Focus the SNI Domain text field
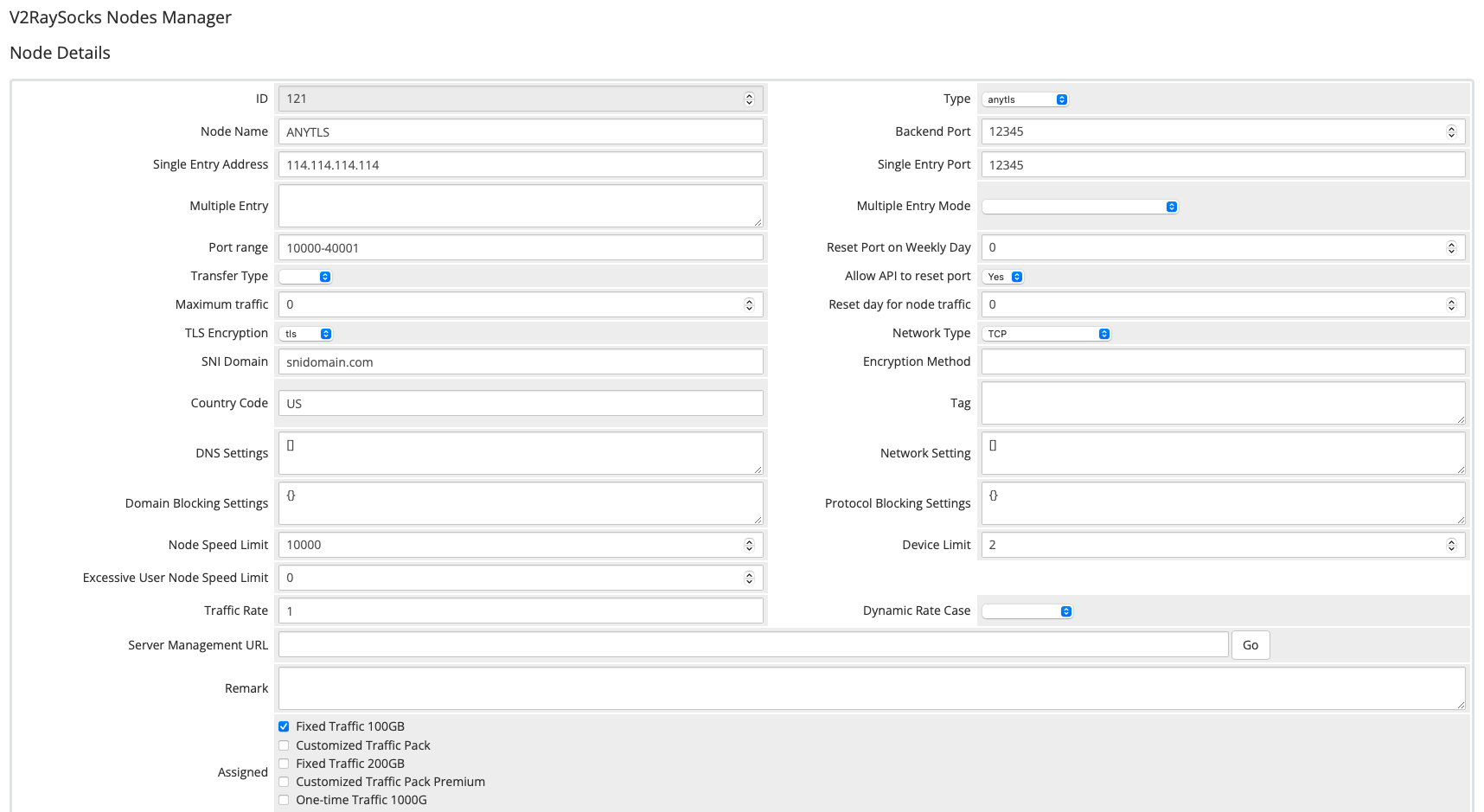1484x812 pixels. tap(520, 362)
